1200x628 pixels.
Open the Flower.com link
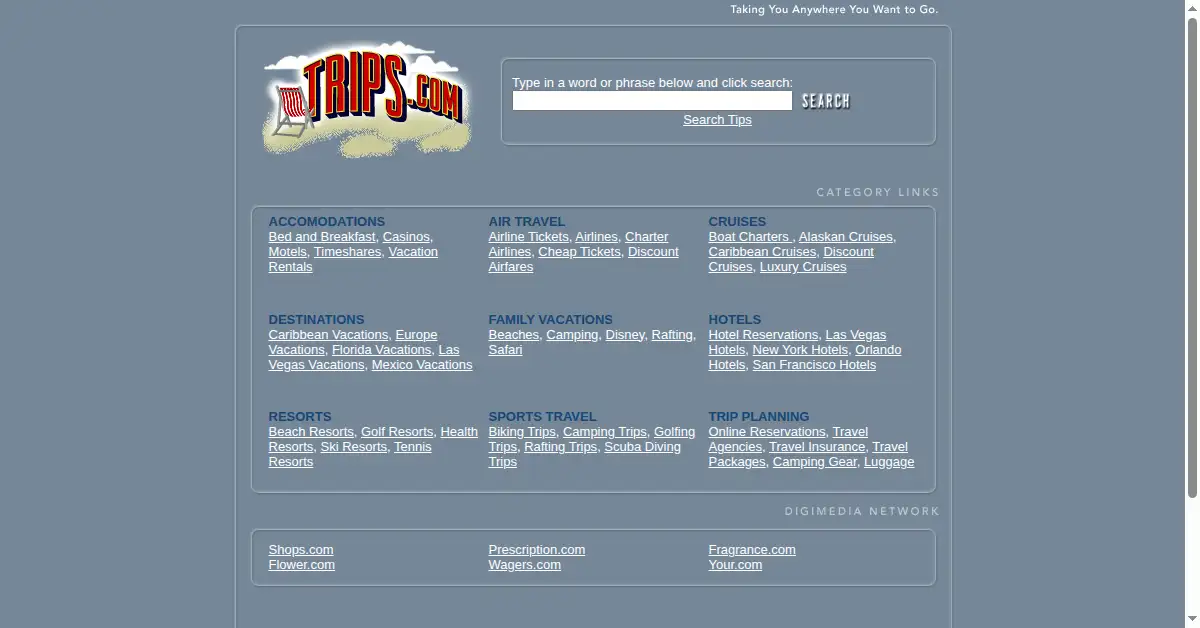302,565
